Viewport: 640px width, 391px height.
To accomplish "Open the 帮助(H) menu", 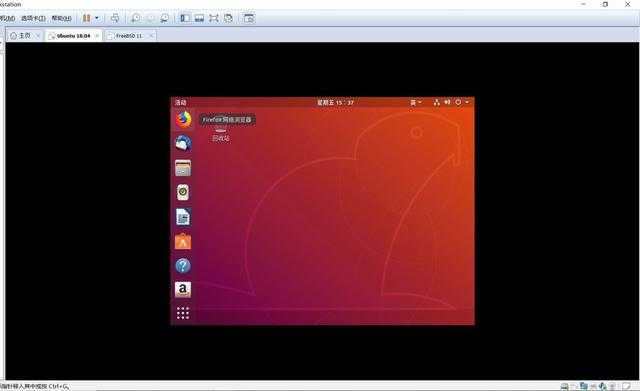I will coord(62,18).
